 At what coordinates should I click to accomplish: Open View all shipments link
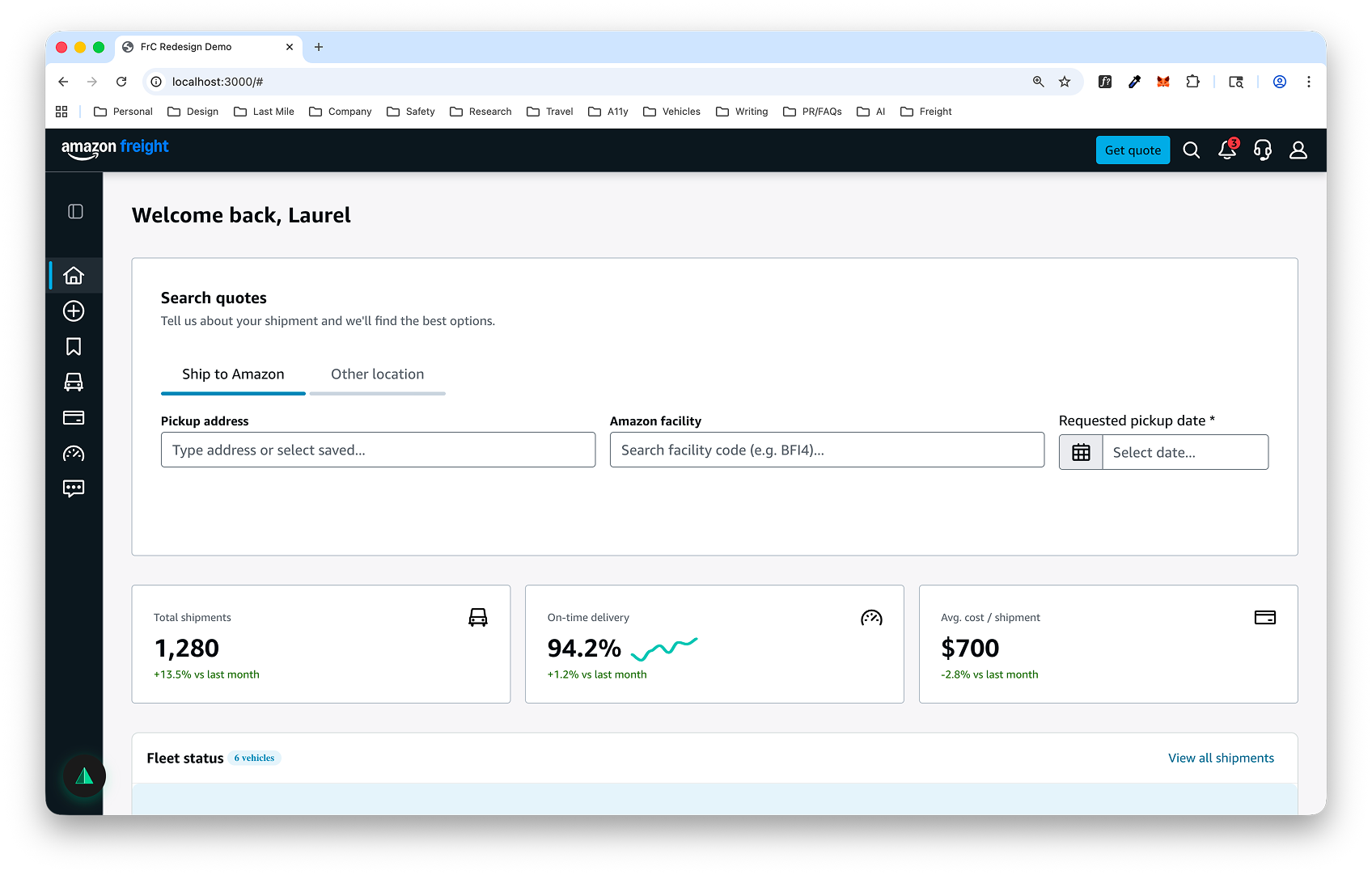pyautogui.click(x=1221, y=758)
